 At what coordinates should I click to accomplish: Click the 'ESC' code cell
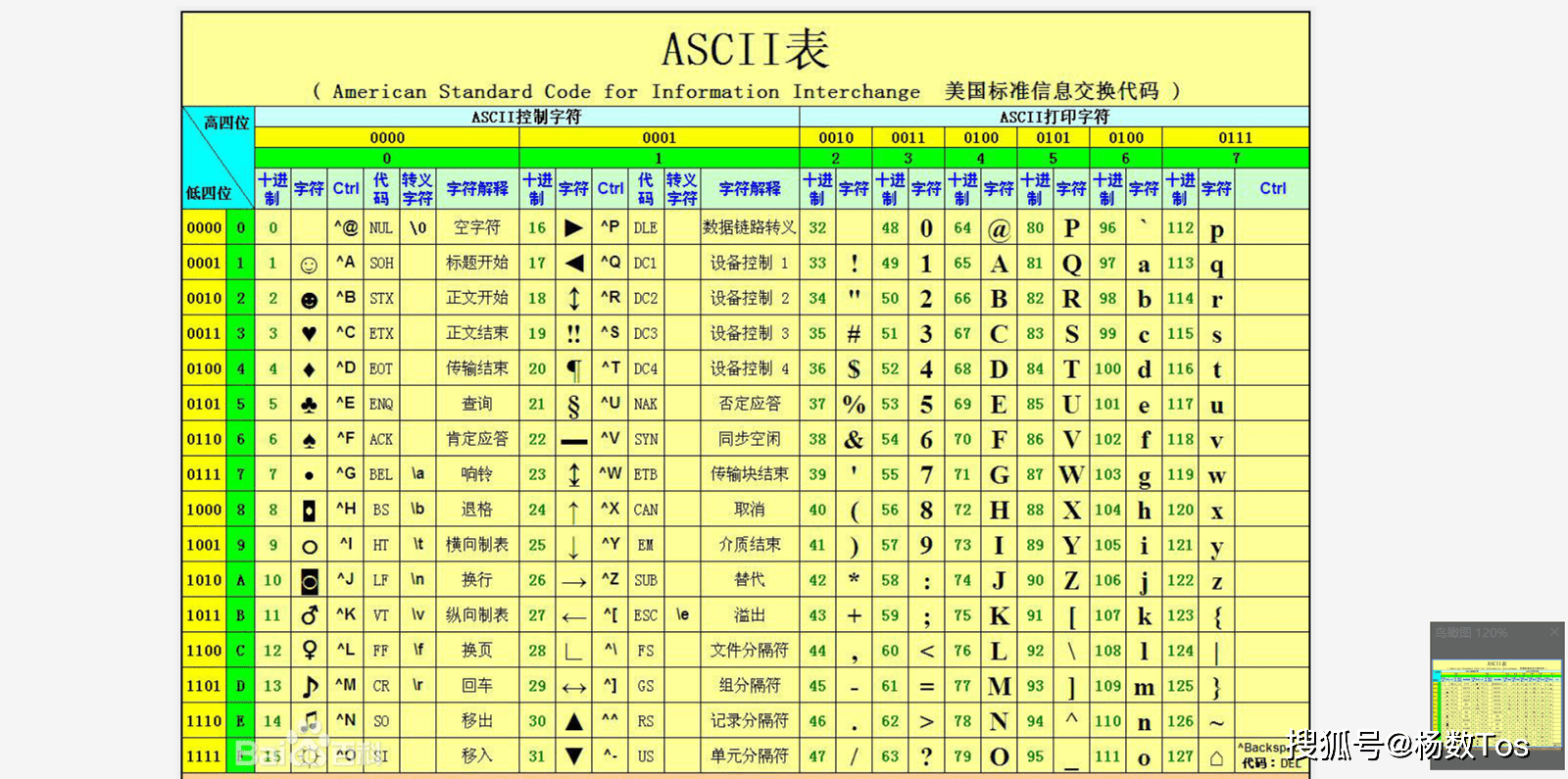pos(646,615)
